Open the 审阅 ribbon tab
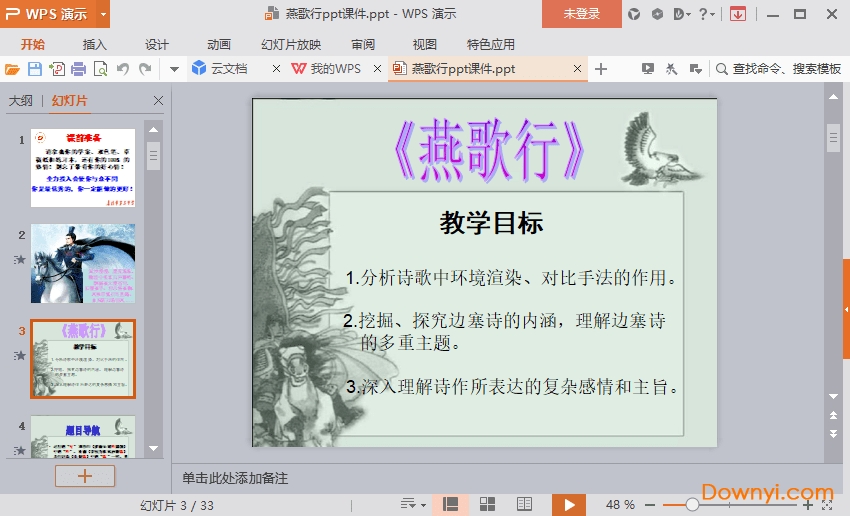The width and height of the screenshot is (850, 516). (363, 44)
